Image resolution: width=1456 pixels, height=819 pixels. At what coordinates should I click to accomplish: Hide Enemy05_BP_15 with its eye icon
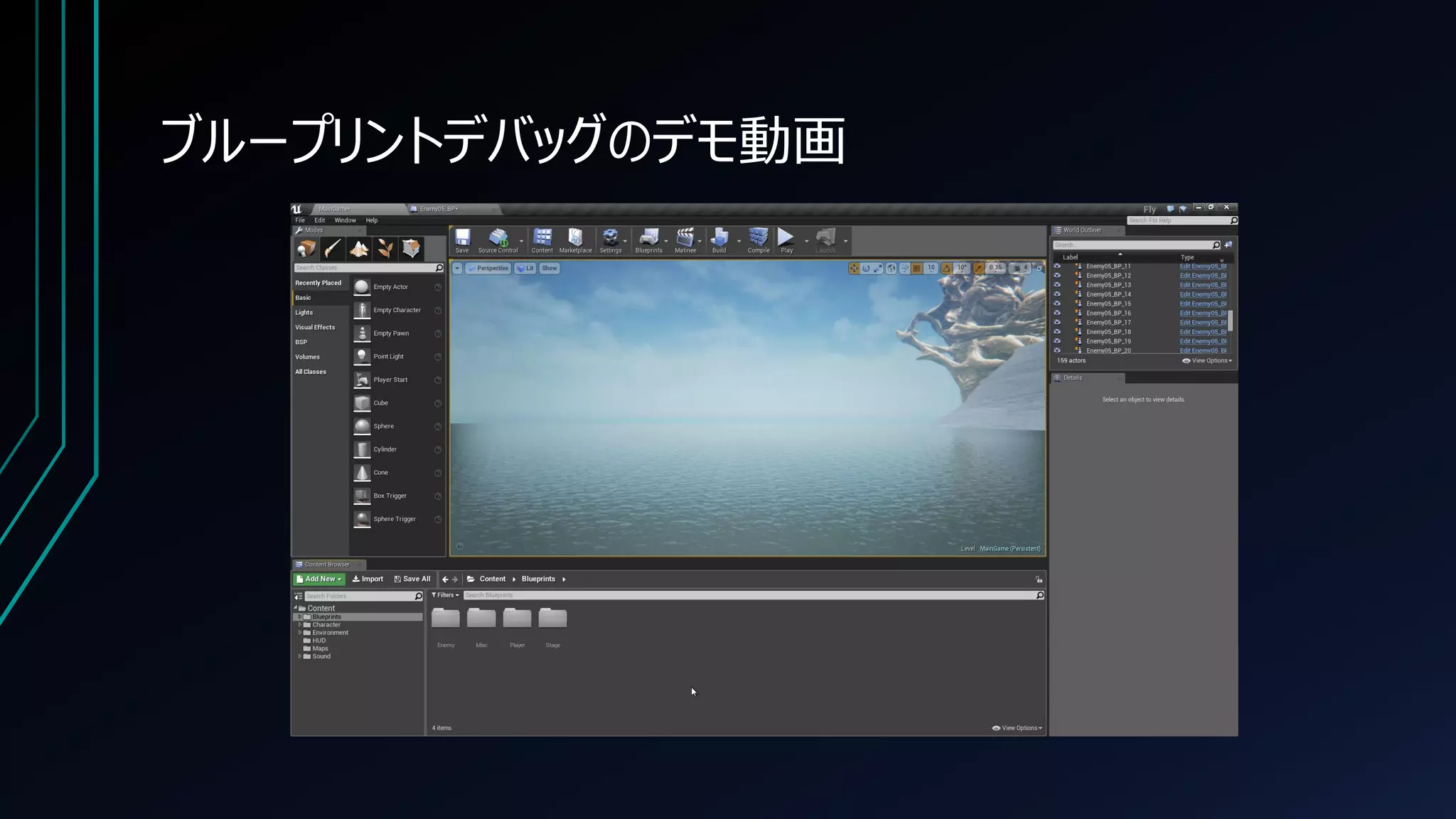click(1057, 304)
